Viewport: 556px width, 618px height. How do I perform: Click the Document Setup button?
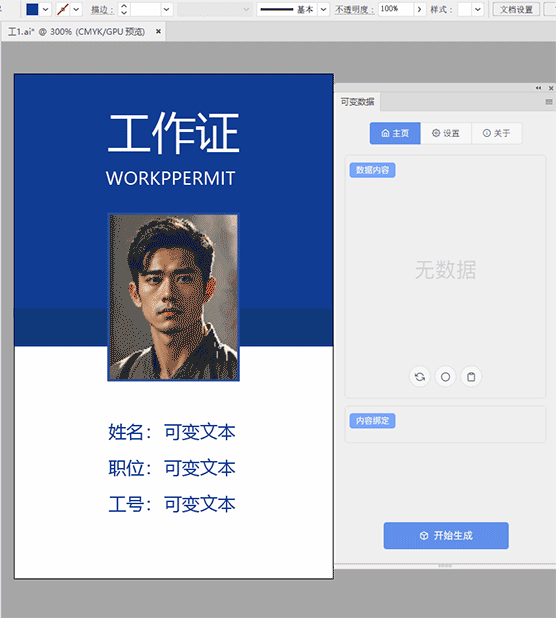tap(516, 9)
